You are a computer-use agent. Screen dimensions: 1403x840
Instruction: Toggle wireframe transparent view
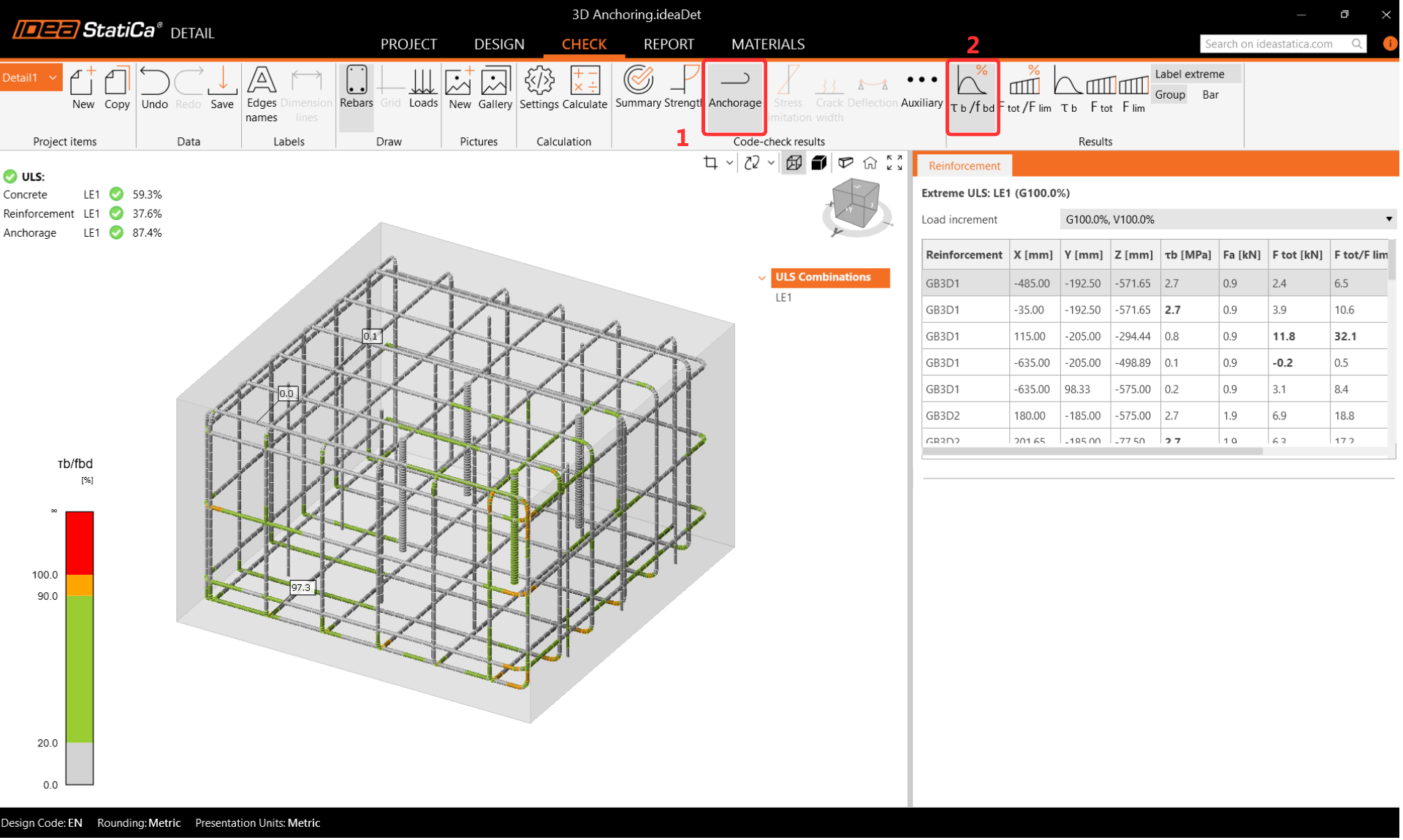tap(794, 163)
